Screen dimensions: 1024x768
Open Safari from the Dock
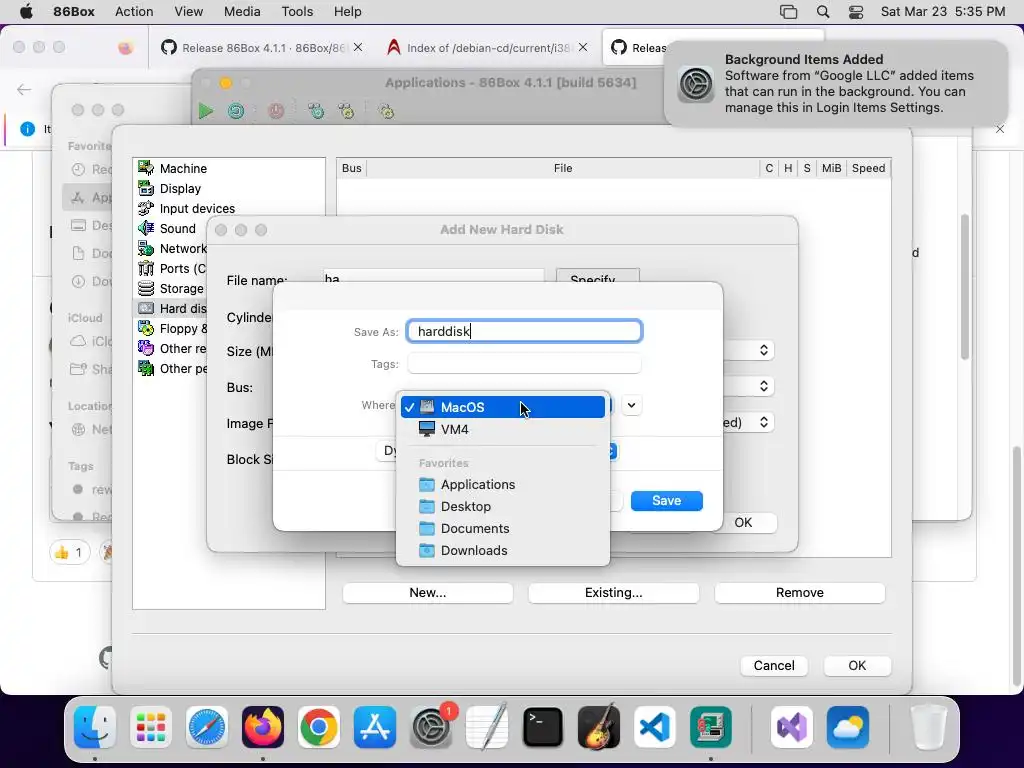click(207, 727)
